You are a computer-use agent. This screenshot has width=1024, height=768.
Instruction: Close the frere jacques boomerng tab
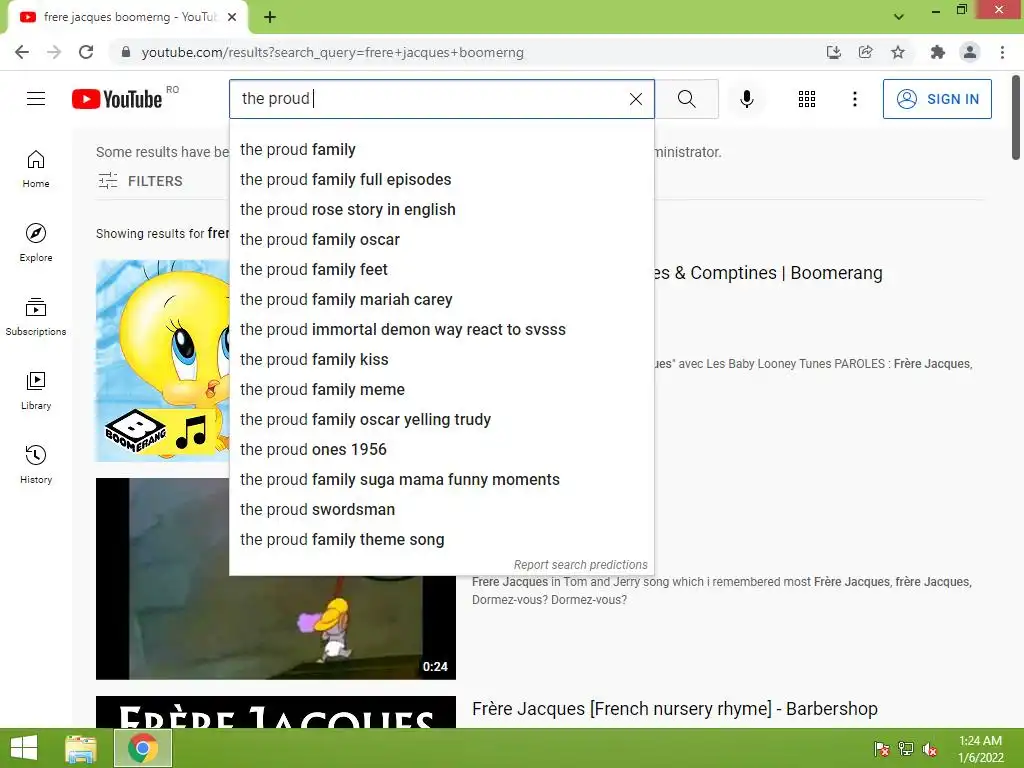click(232, 17)
